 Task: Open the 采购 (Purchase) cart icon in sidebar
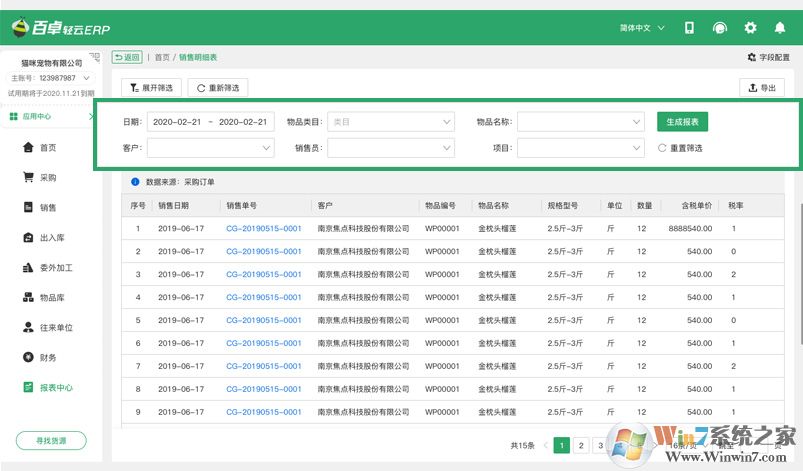[29, 177]
